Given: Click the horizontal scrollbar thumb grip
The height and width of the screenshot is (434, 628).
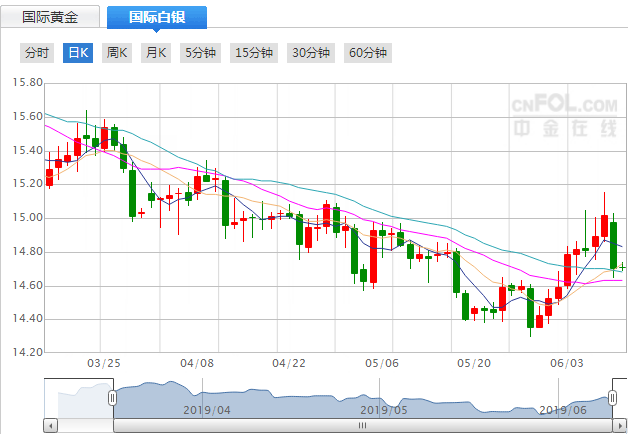Looking at the screenshot, I should click(x=362, y=426).
